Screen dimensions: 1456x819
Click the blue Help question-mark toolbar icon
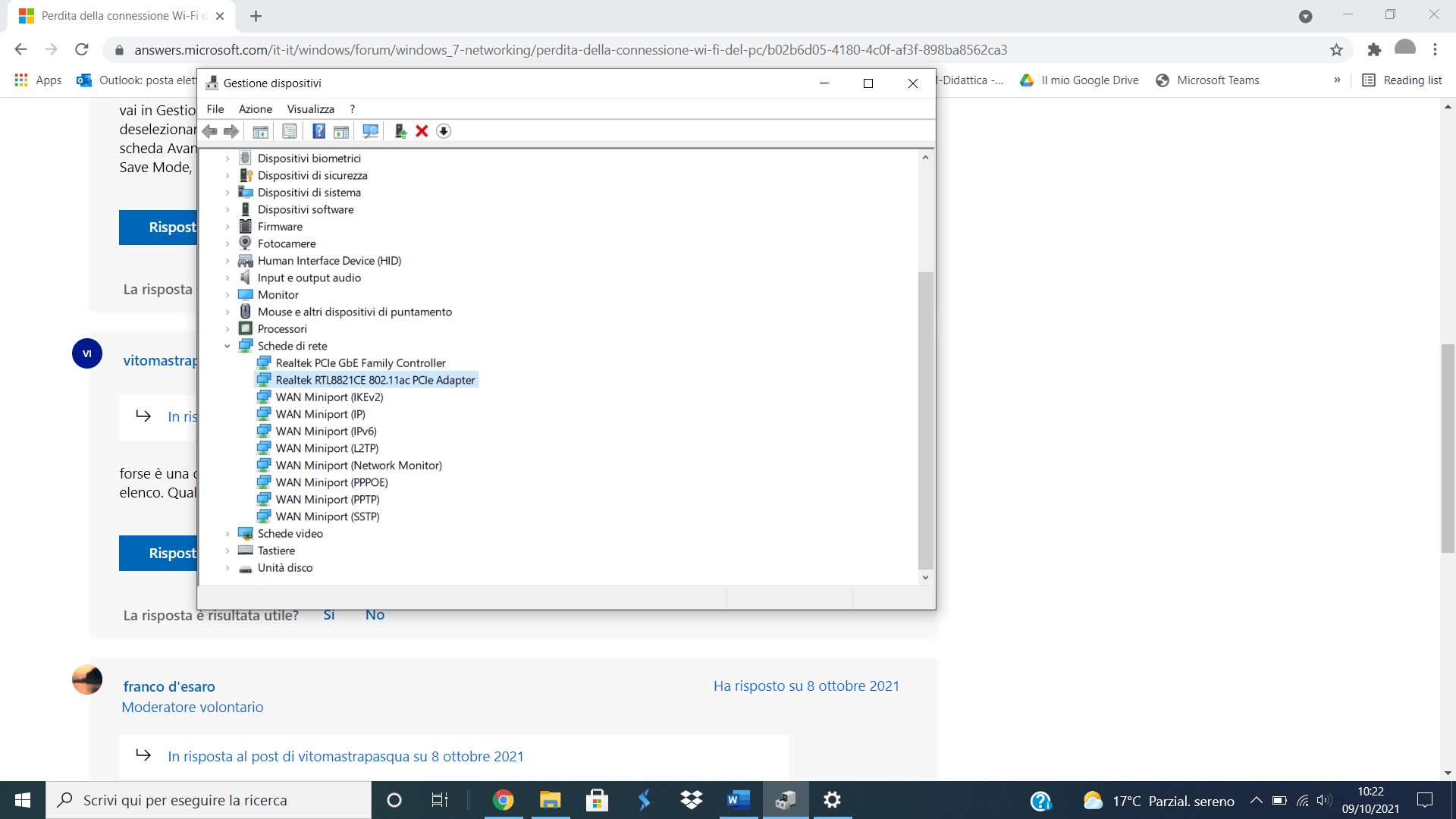(x=318, y=131)
